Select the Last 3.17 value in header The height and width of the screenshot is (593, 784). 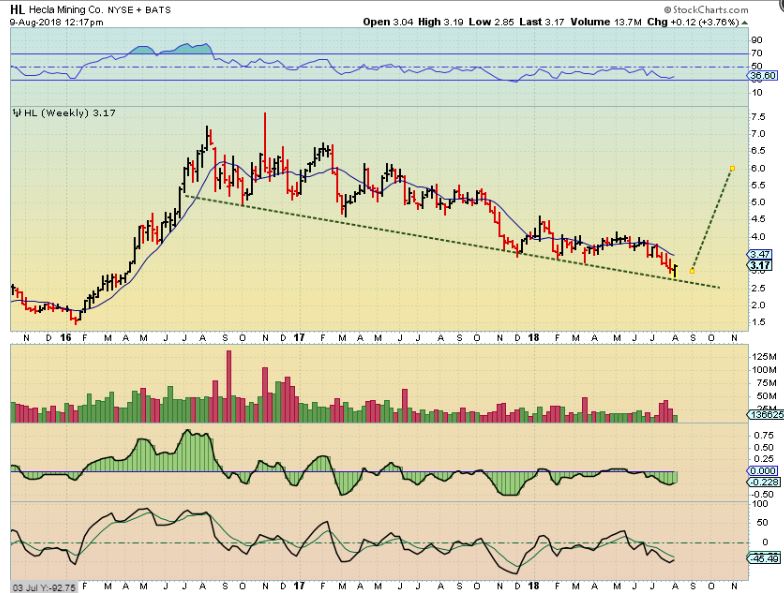click(x=542, y=22)
